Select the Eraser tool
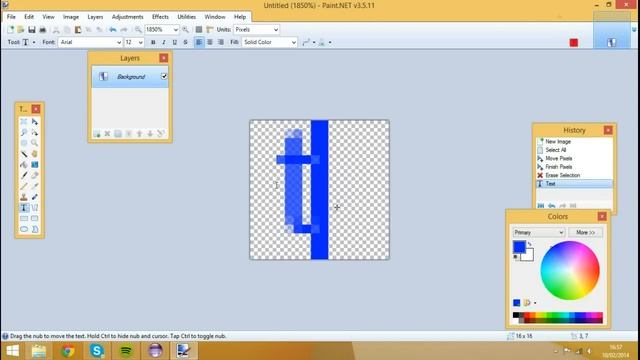This screenshot has height=360, width=640. pos(35,175)
